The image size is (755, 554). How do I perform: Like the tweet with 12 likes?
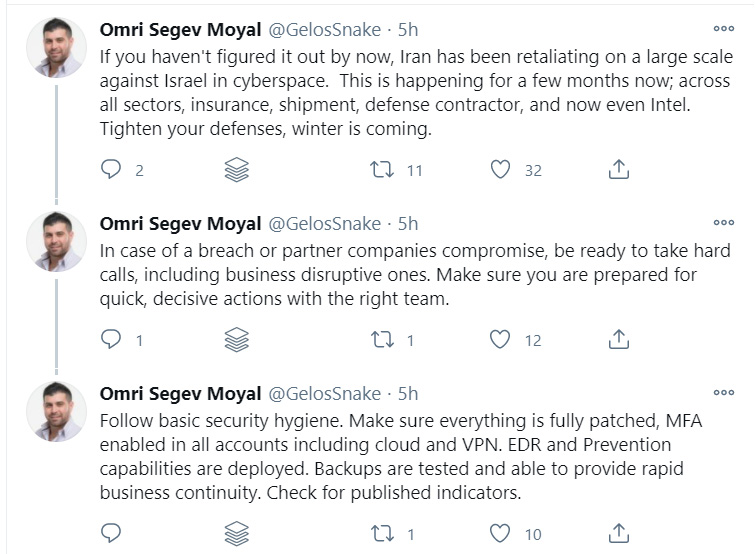[x=500, y=340]
